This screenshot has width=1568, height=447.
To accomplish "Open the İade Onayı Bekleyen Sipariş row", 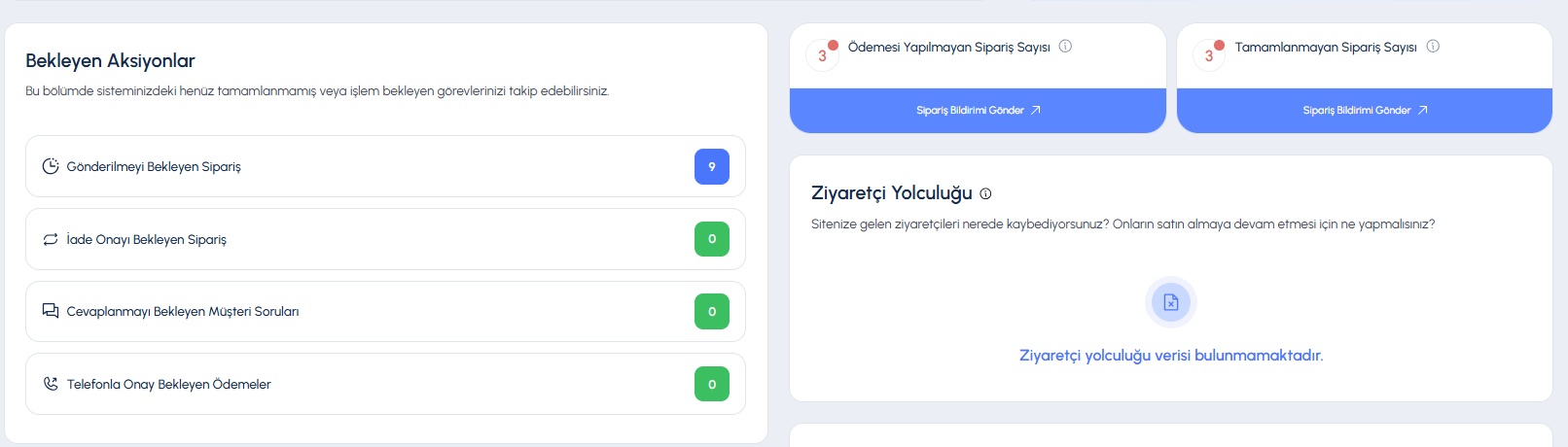I will [x=385, y=239].
